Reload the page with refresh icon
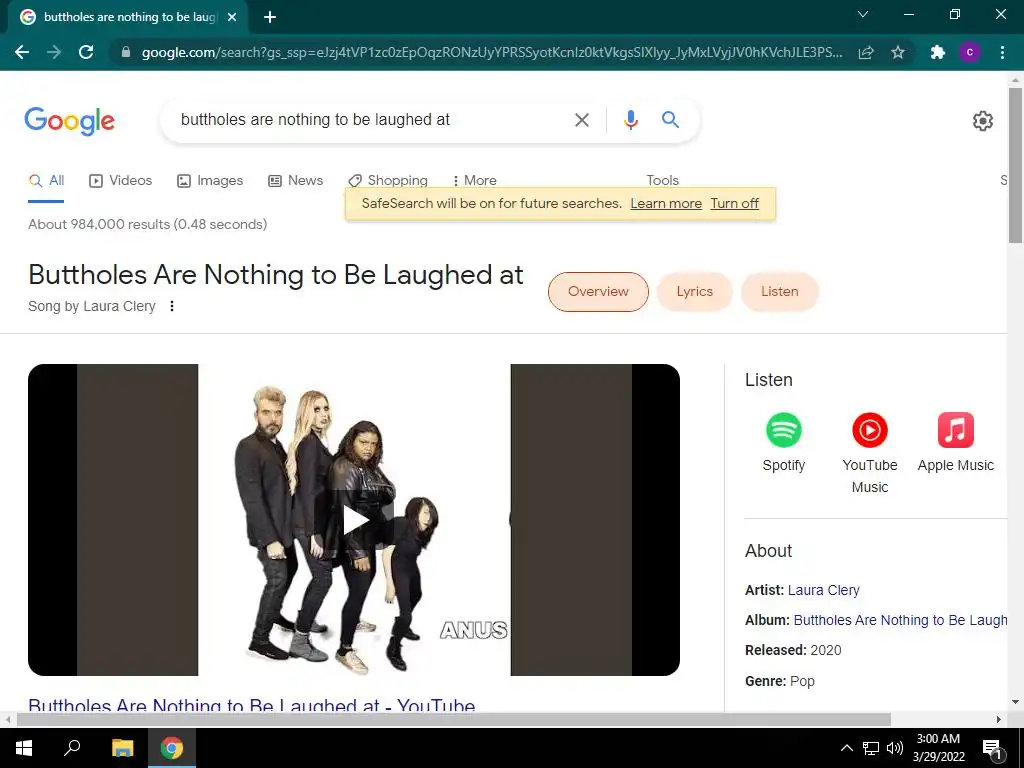 86,52
